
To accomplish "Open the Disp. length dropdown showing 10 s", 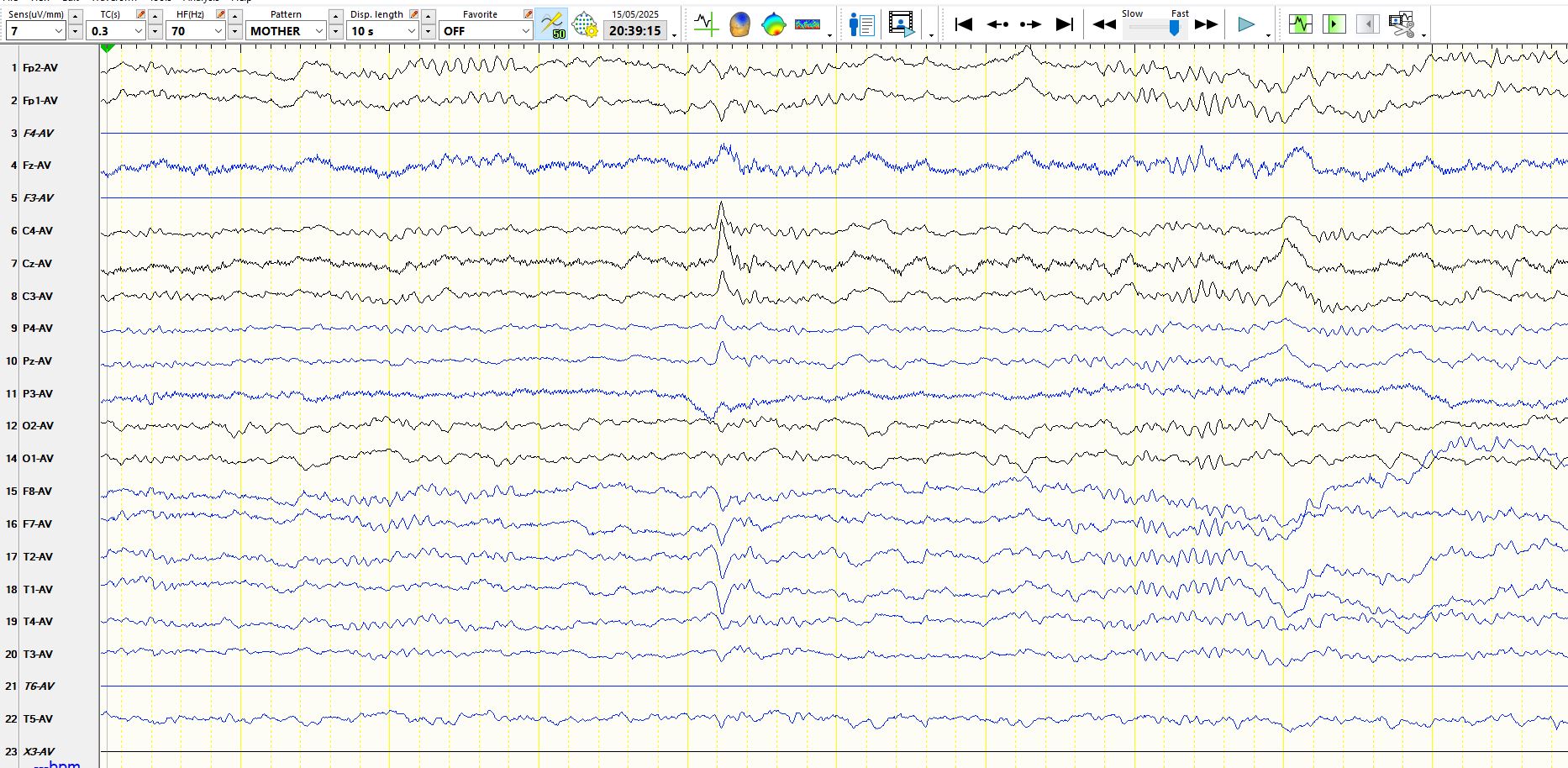I will (x=383, y=31).
